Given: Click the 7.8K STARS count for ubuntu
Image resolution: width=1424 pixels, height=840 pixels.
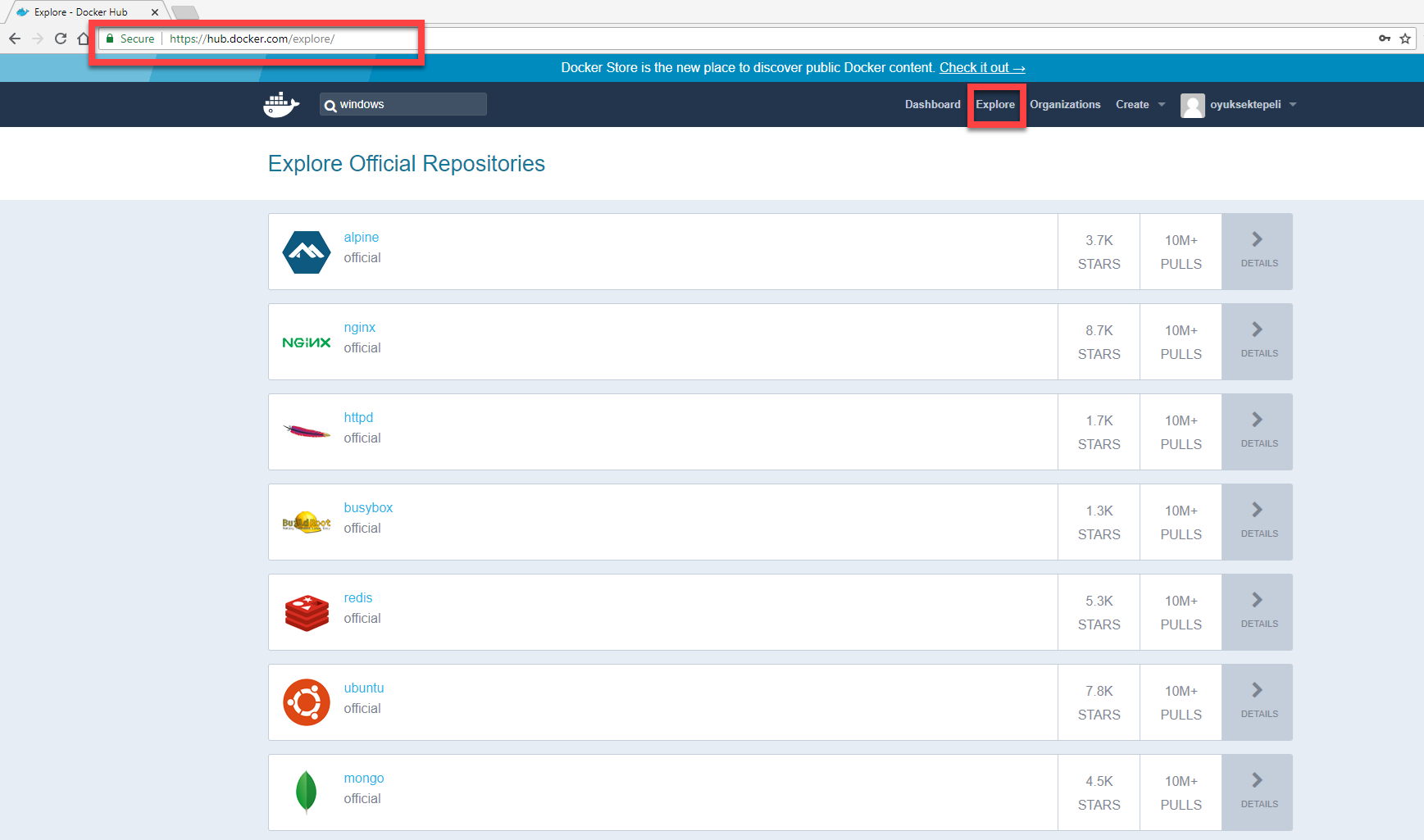Looking at the screenshot, I should pyautogui.click(x=1099, y=702).
